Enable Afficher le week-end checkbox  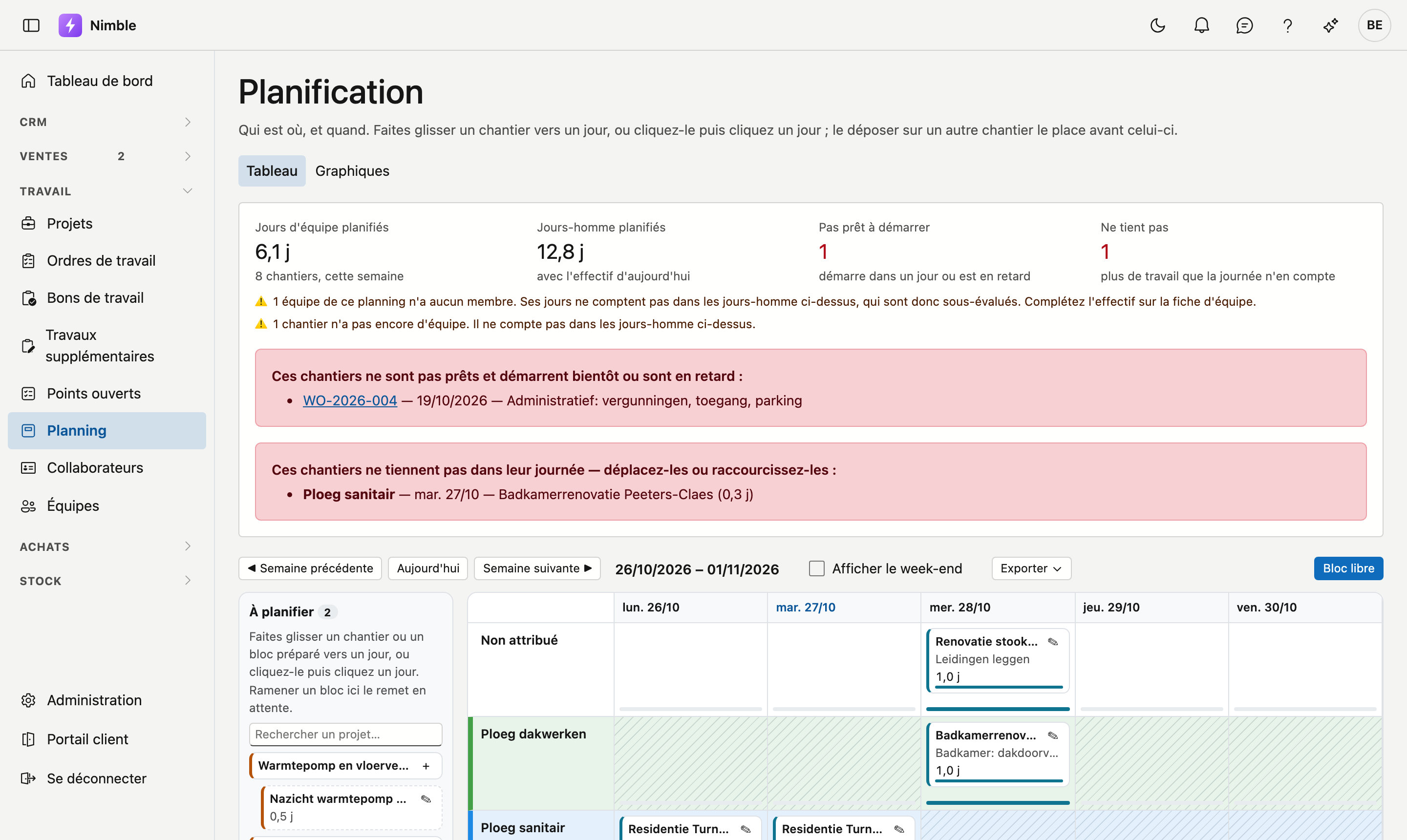point(816,568)
